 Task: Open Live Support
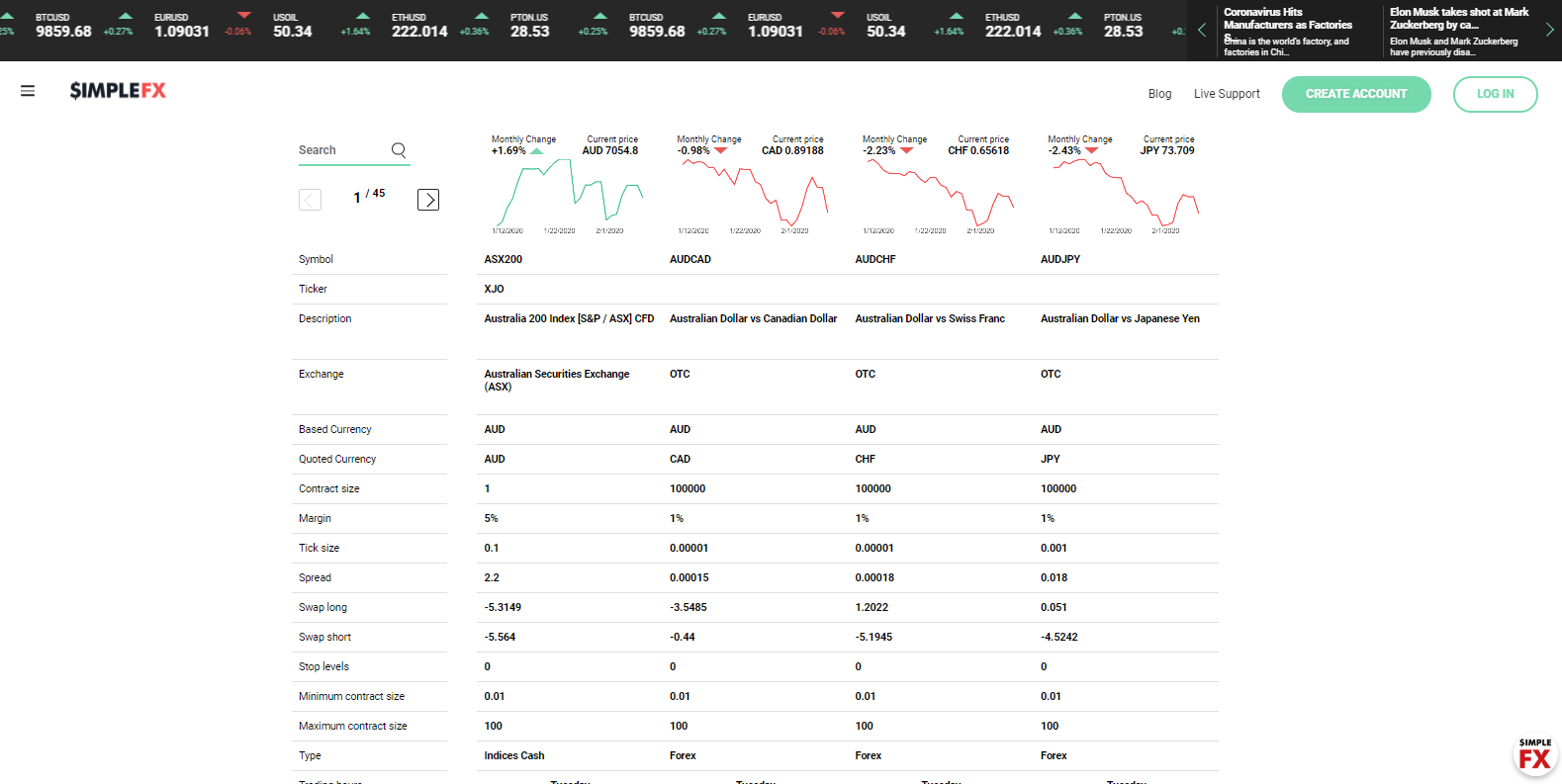tap(1227, 94)
